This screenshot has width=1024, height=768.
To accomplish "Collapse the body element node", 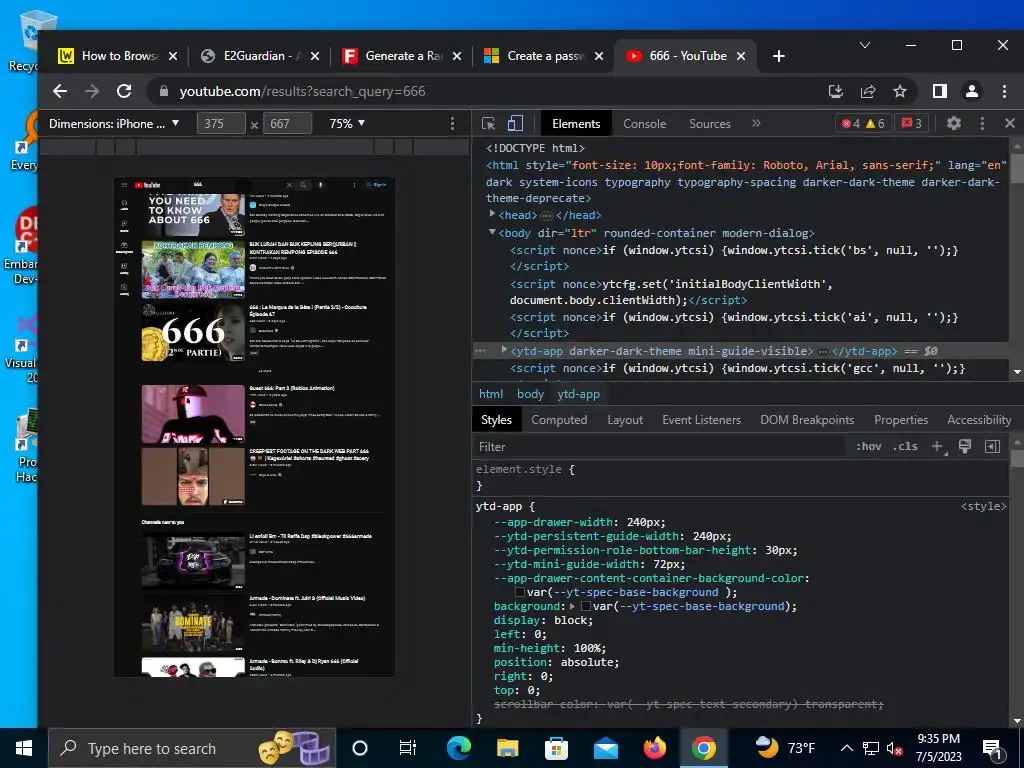I will [x=492, y=232].
